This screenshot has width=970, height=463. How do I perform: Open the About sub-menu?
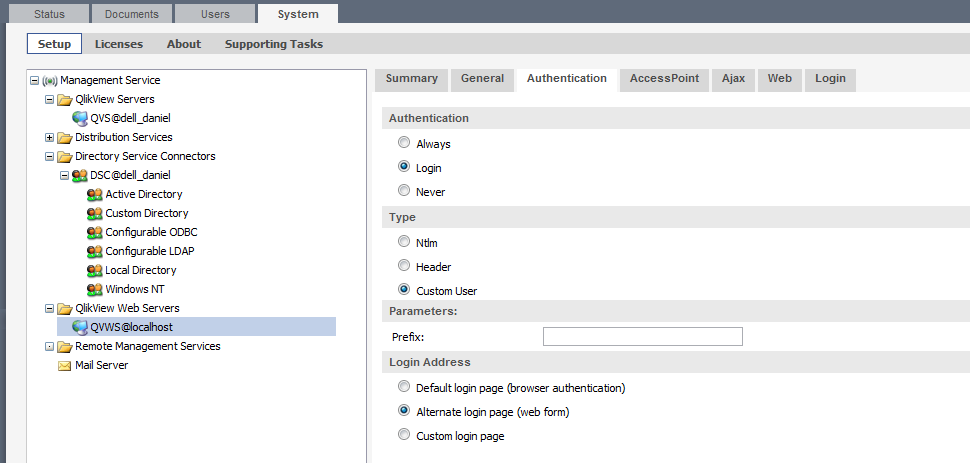click(184, 44)
